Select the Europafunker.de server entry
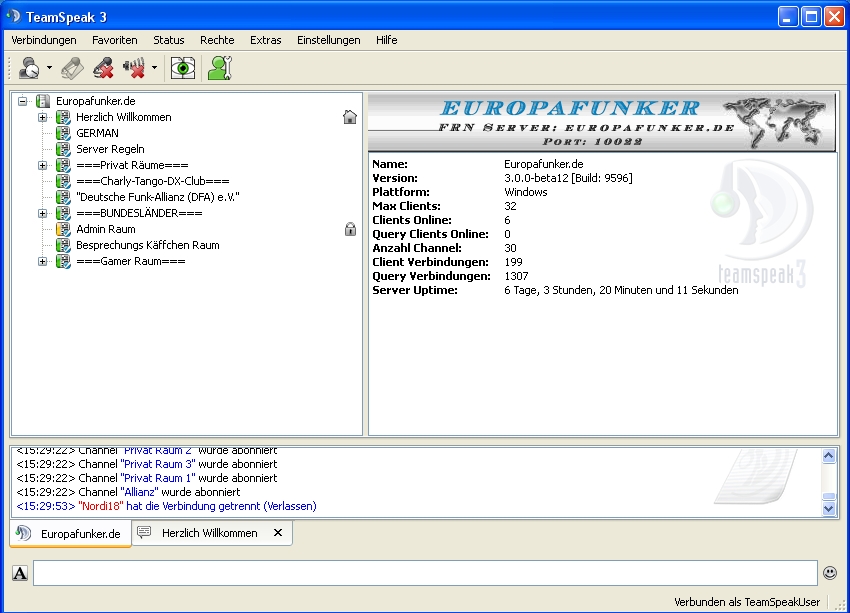Viewport: 850px width, 613px height. [x=95, y=101]
